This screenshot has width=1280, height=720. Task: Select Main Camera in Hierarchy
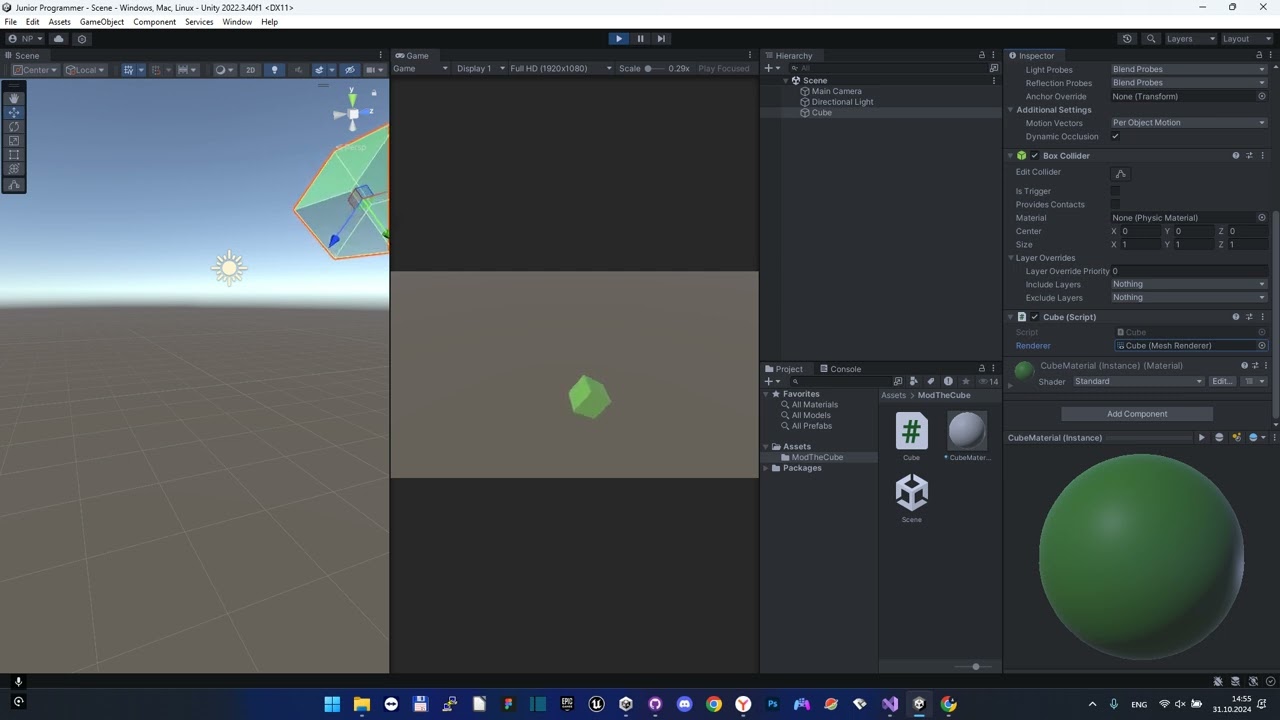pyautogui.click(x=836, y=91)
